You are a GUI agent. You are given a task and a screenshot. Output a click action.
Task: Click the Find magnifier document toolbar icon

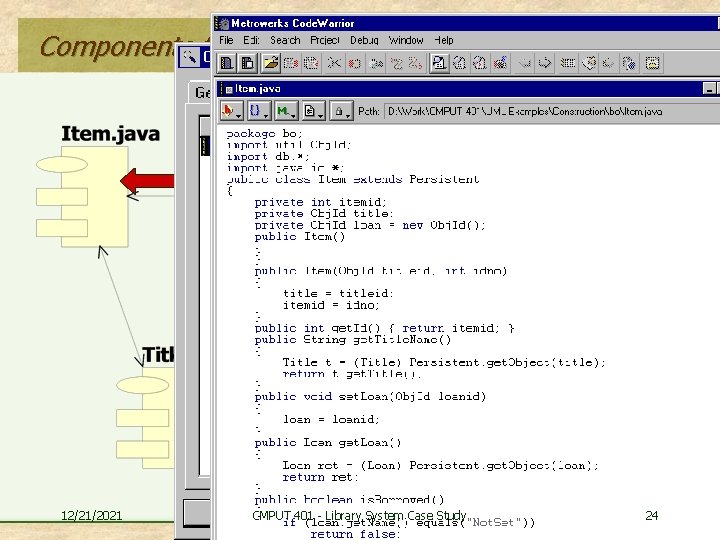click(439, 63)
